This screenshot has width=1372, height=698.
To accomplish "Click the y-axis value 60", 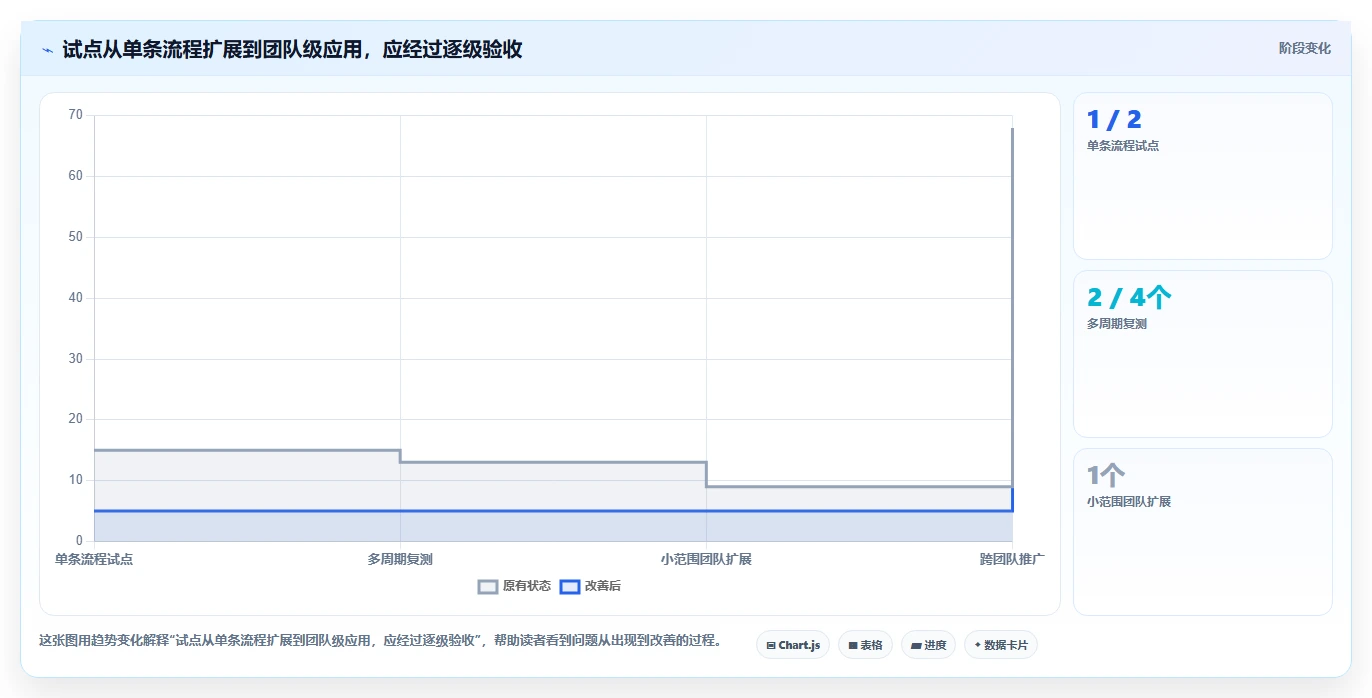I will pos(75,176).
